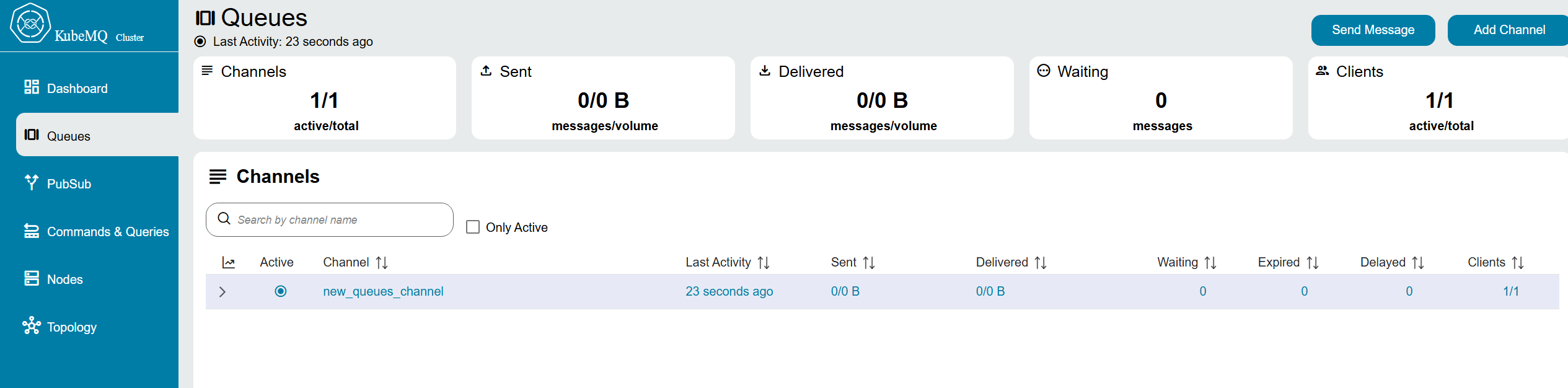This screenshot has width=1568, height=388.
Task: Sort the table by Channel column
Action: [382, 263]
